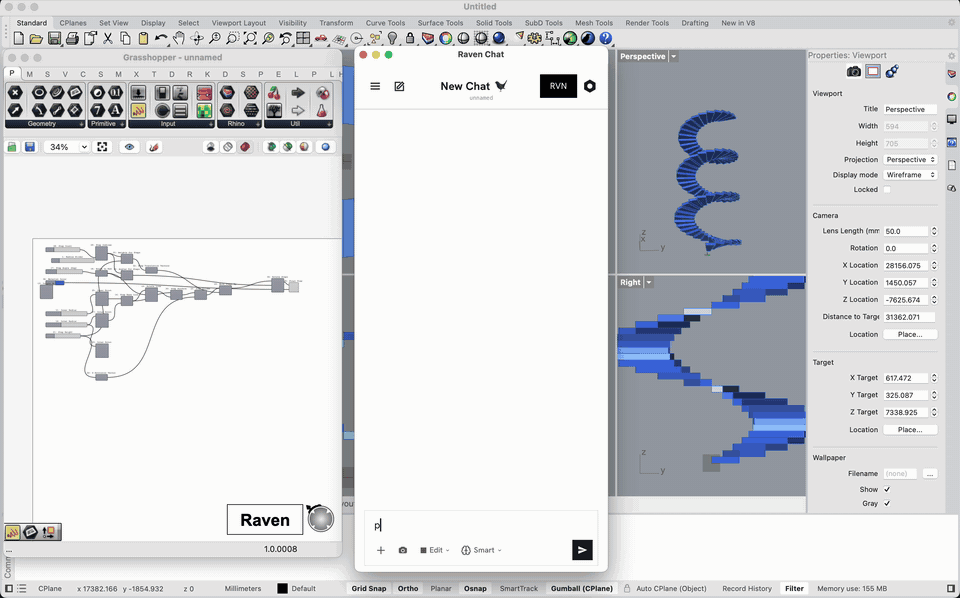This screenshot has width=960, height=598.
Task: Open the Smart model dropdown in Raven Chat
Action: (481, 550)
